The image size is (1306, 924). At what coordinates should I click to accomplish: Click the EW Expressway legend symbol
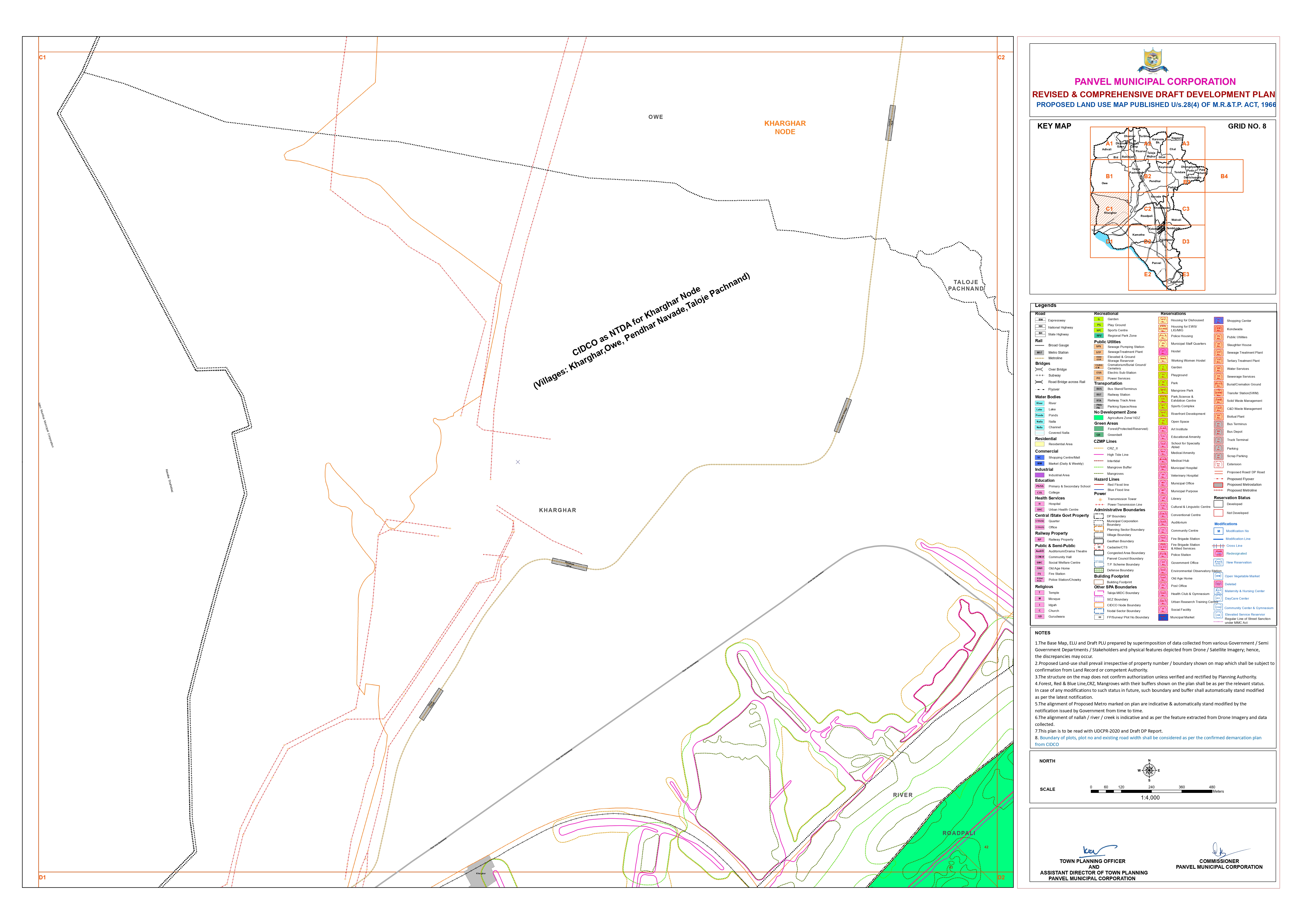click(x=1040, y=320)
